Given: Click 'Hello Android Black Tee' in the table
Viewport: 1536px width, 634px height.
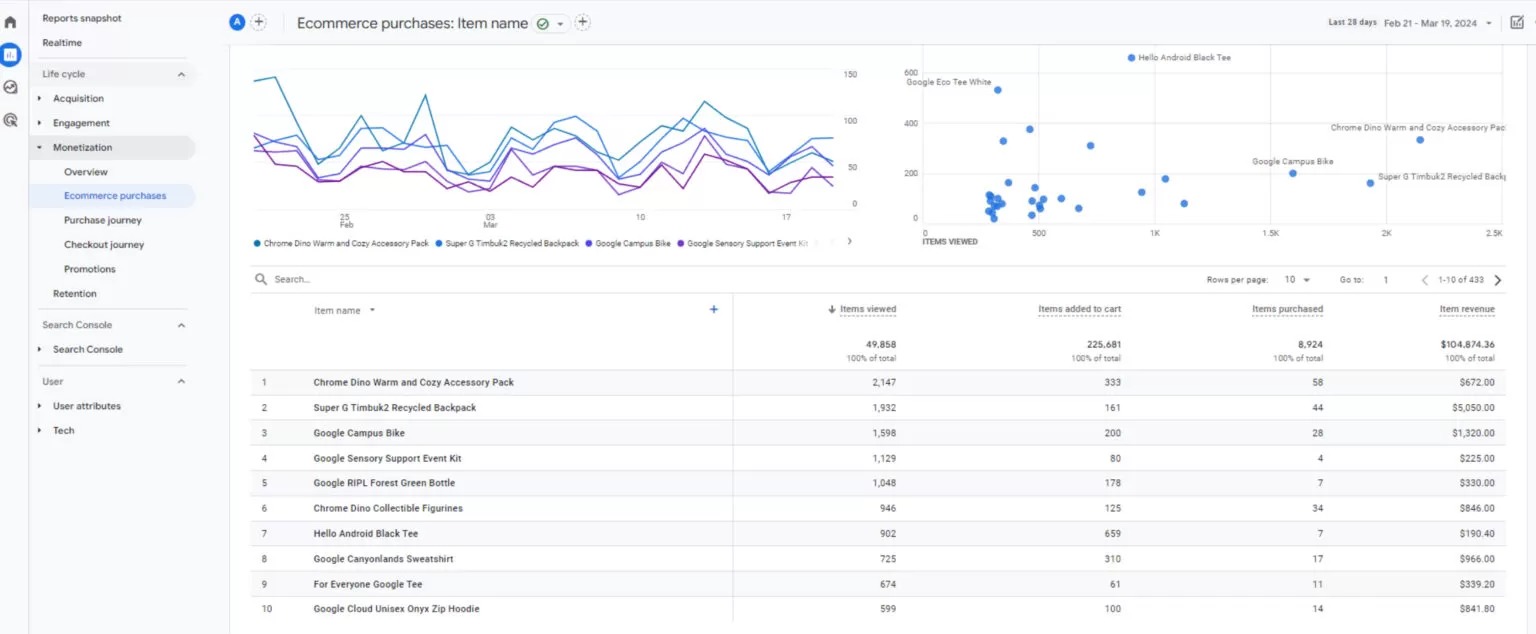Looking at the screenshot, I should (x=366, y=534).
